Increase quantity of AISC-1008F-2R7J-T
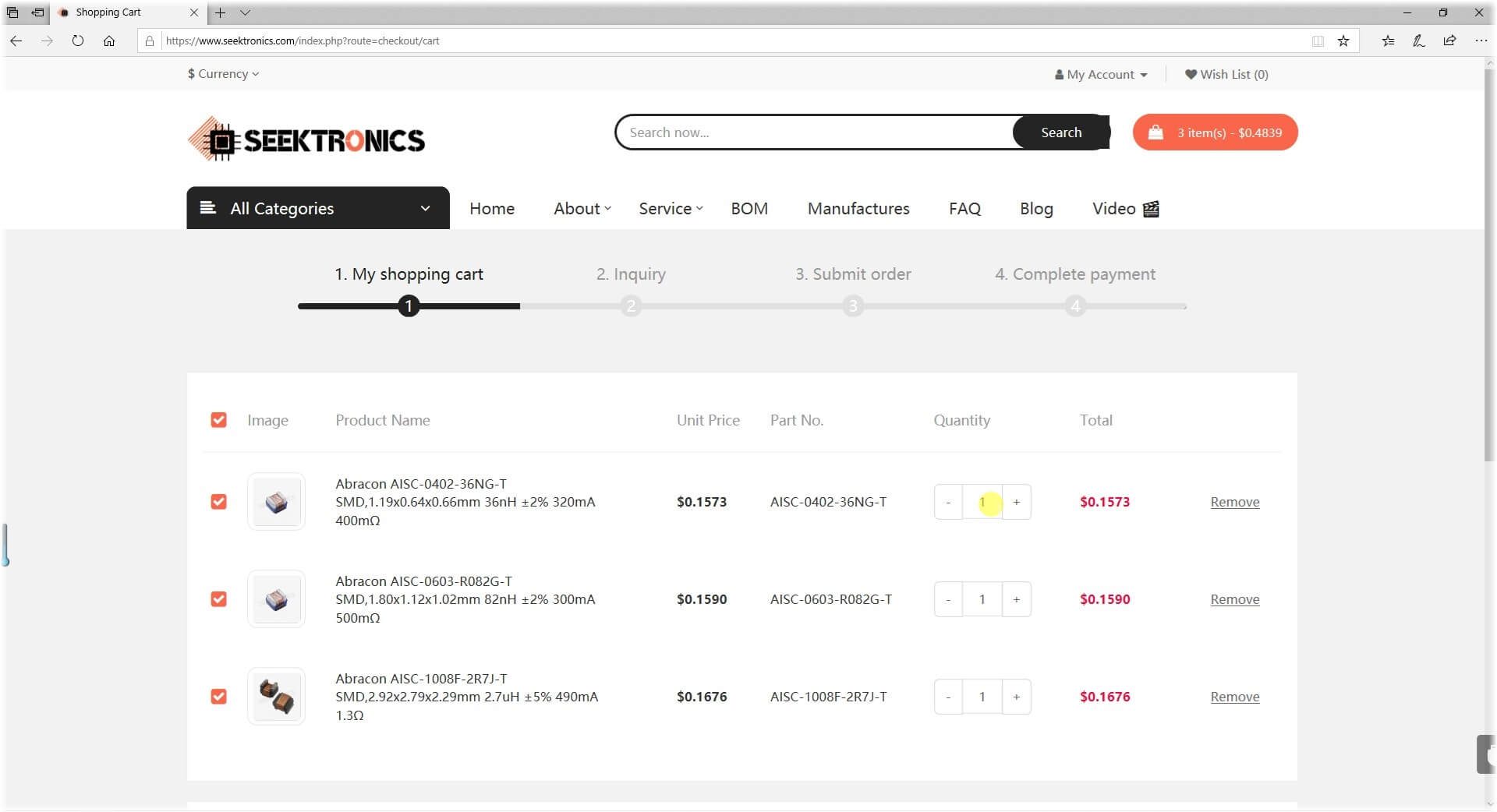This screenshot has width=1497, height=812. (1017, 697)
